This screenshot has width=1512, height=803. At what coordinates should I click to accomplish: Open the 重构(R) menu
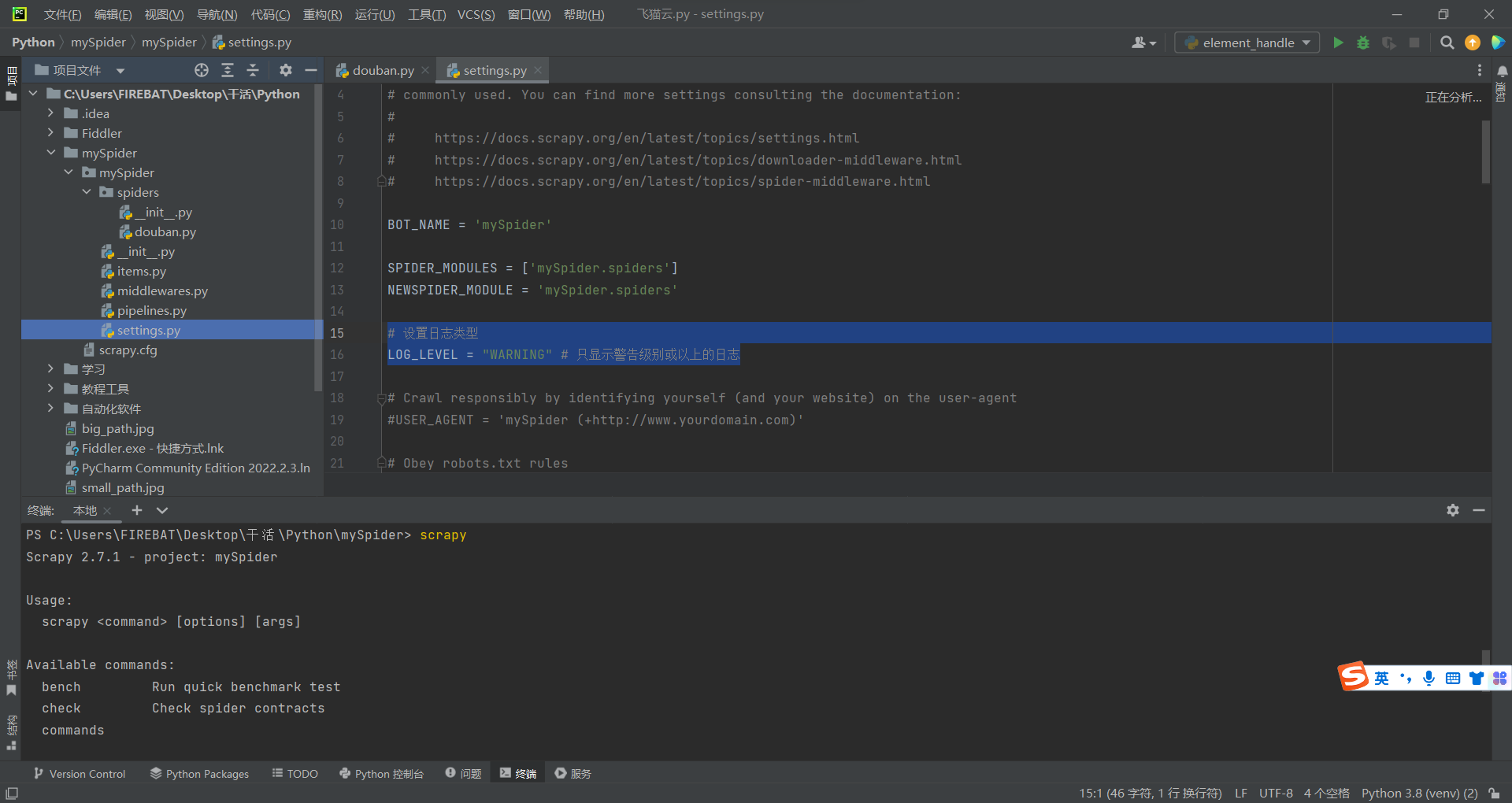pyautogui.click(x=323, y=14)
